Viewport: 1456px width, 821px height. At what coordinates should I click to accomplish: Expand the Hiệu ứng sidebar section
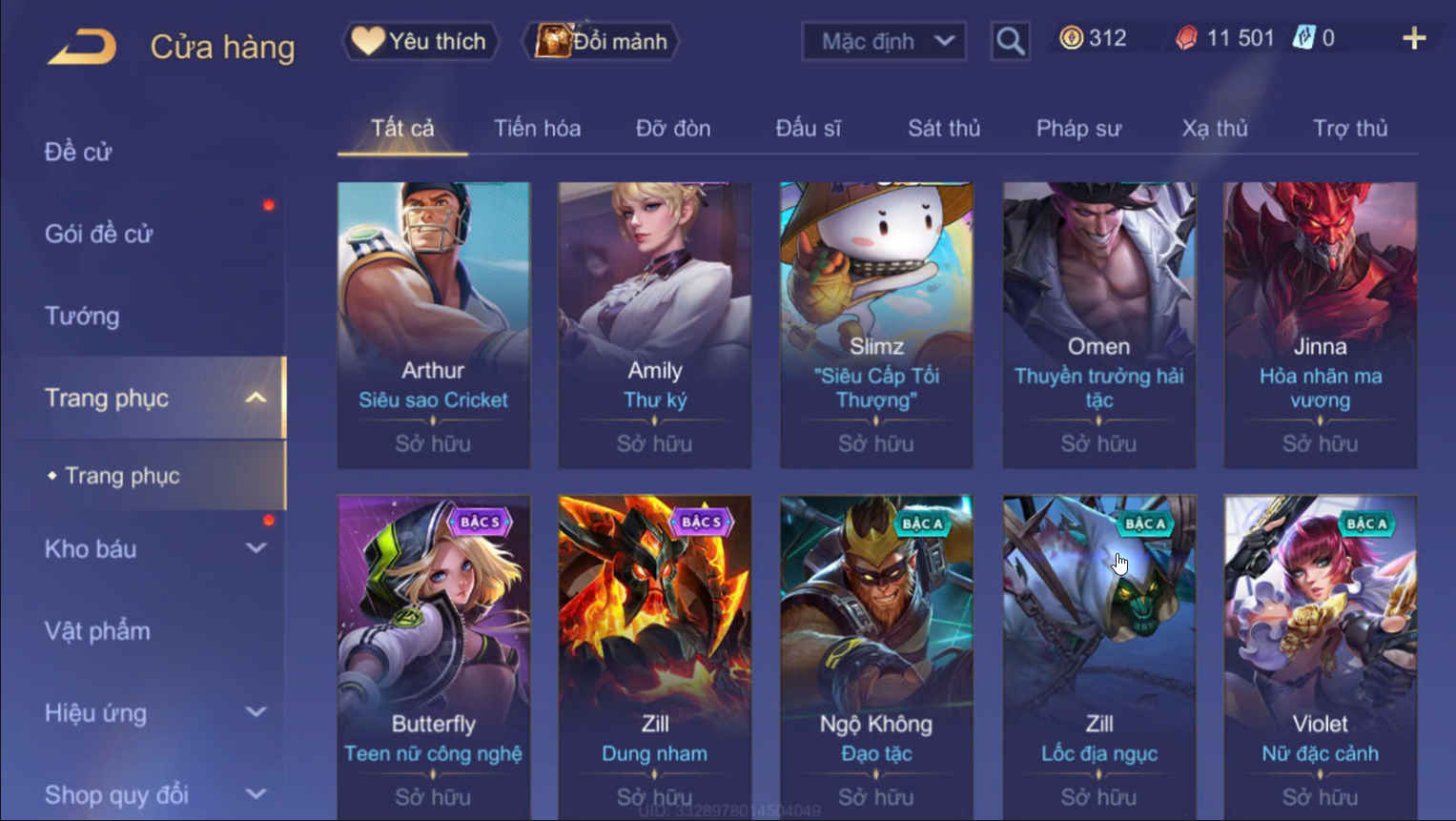coord(256,712)
